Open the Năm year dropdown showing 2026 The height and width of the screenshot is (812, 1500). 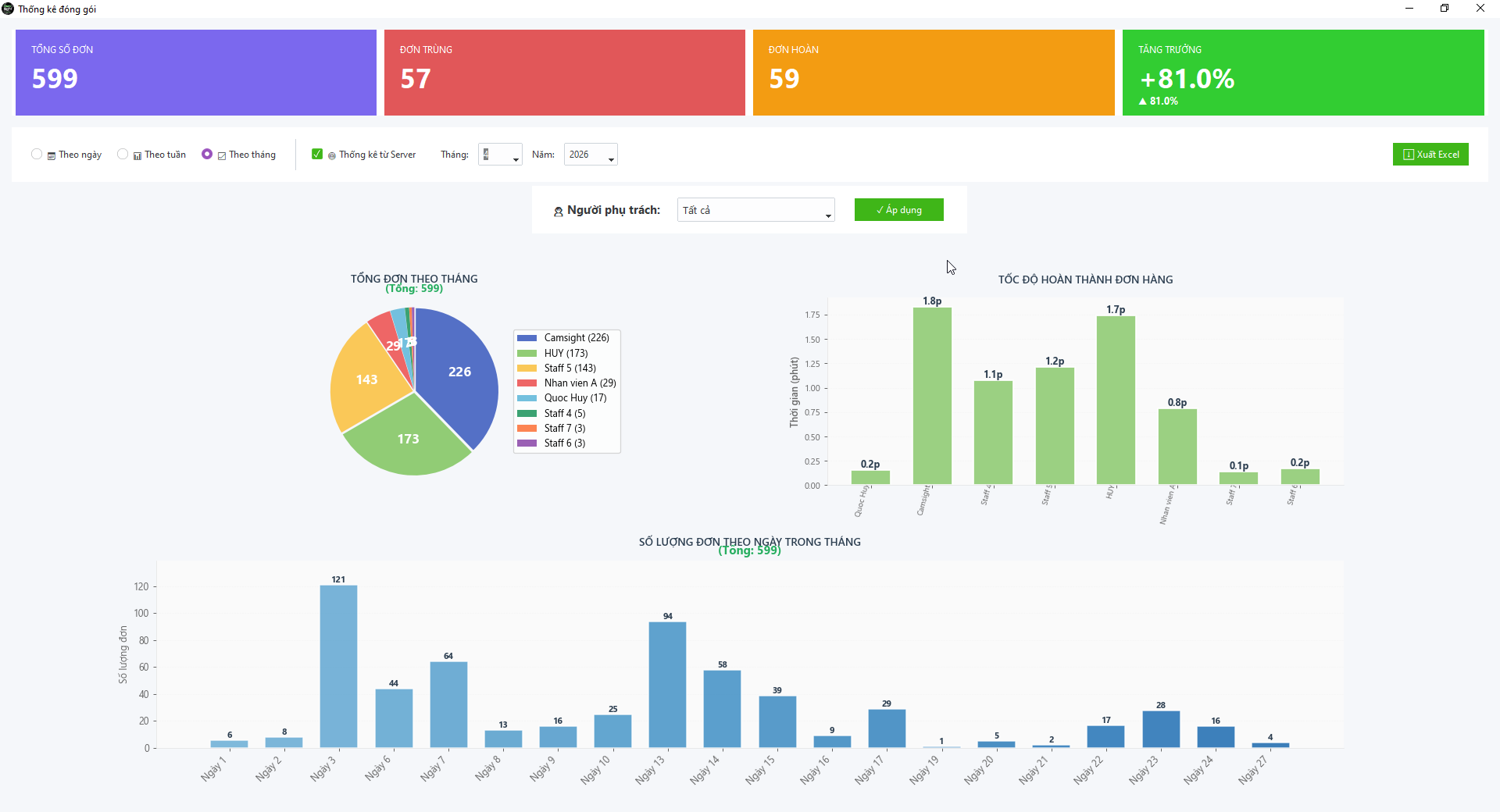click(x=591, y=155)
